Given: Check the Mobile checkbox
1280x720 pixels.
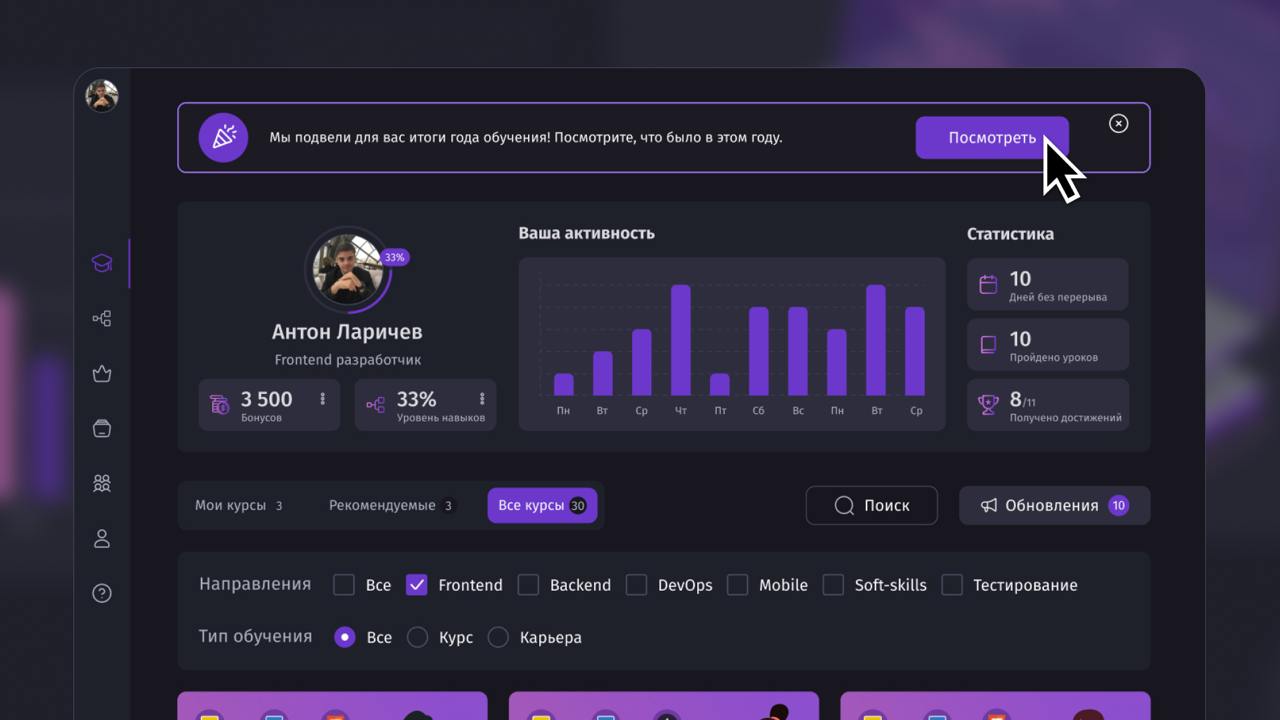Looking at the screenshot, I should click(737, 585).
